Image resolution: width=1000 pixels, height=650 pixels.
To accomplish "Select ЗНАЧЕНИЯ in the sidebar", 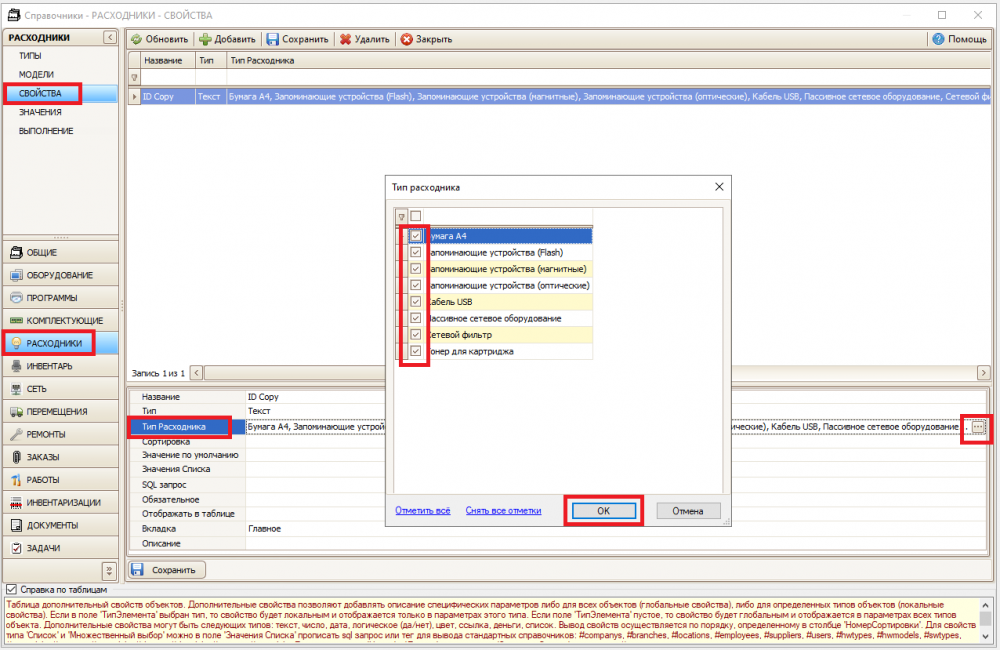I will click(x=40, y=112).
